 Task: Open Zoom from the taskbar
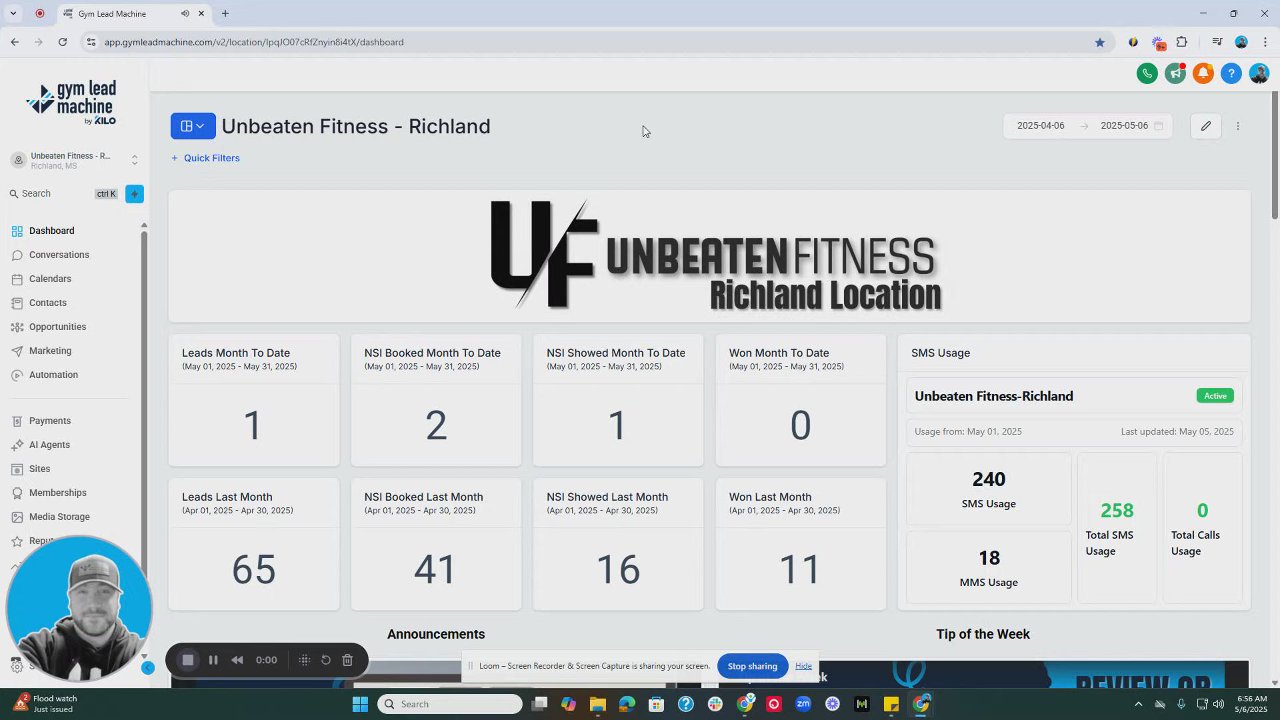pyautogui.click(x=803, y=704)
